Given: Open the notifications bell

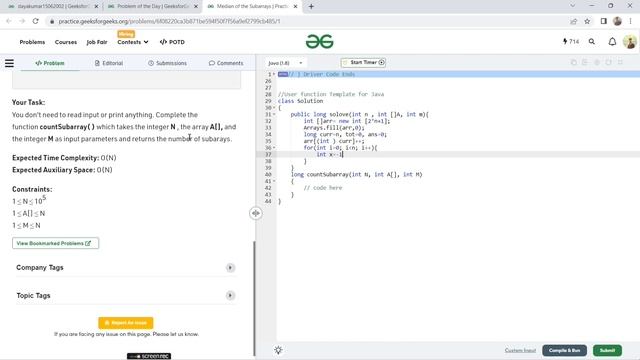Looking at the screenshot, I should pos(612,42).
